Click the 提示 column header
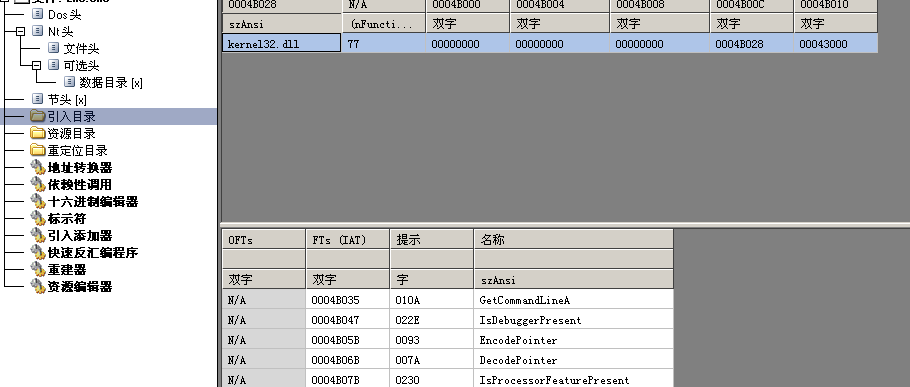910x387 pixels. pos(431,239)
